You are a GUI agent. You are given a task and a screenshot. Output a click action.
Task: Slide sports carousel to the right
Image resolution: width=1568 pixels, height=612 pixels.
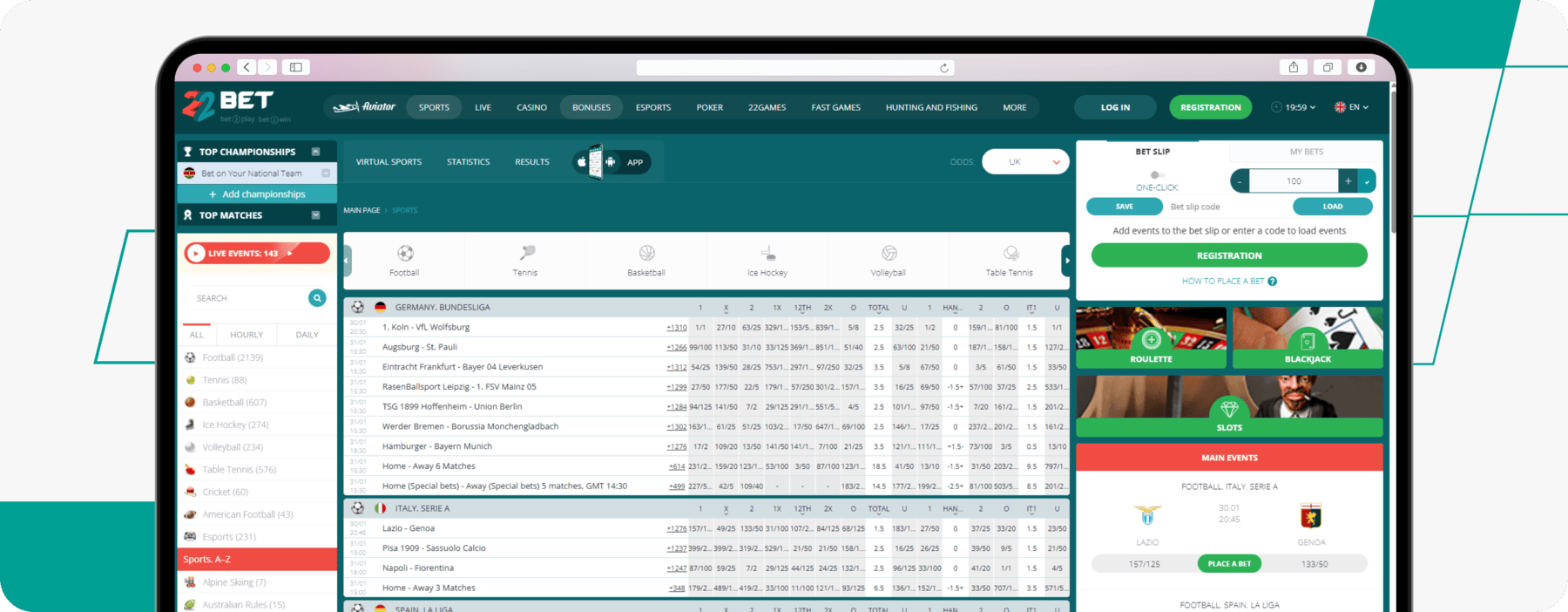[1066, 261]
